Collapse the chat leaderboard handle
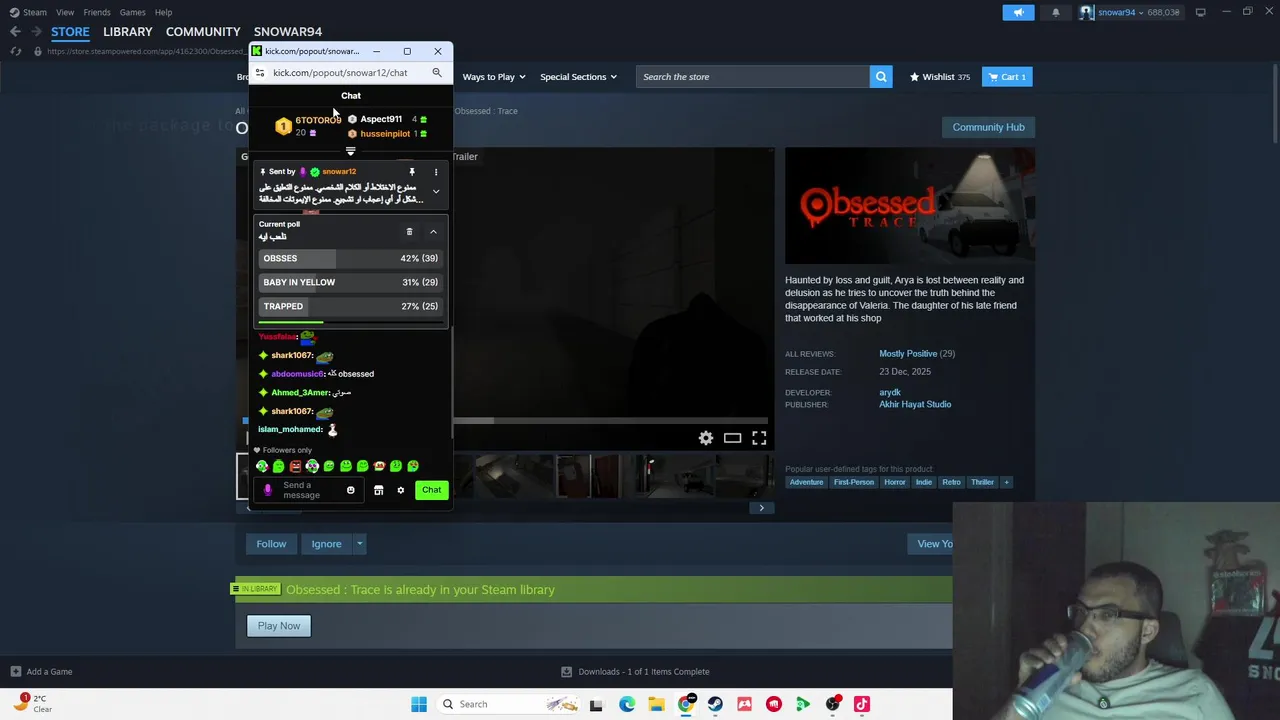Screen dimensions: 1280x720 (x=350, y=151)
